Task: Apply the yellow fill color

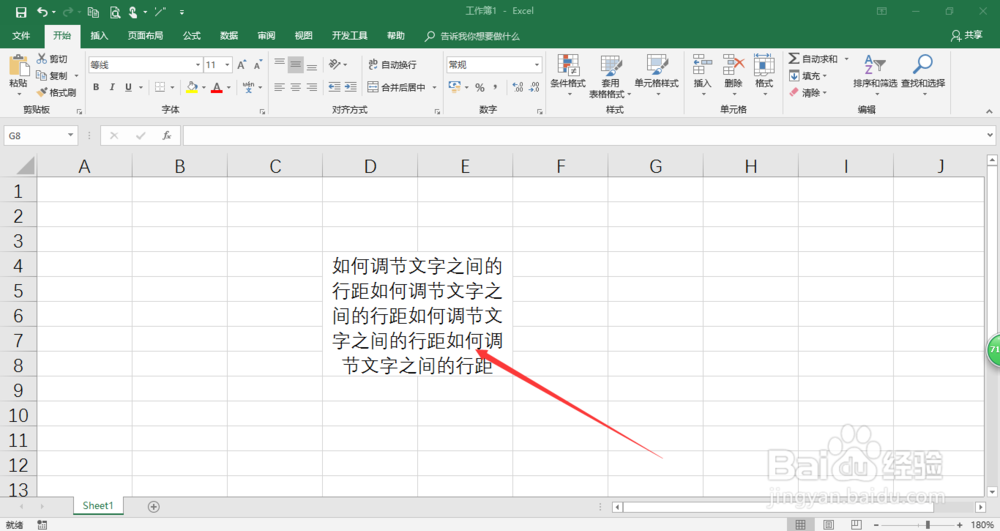Action: pyautogui.click(x=192, y=87)
